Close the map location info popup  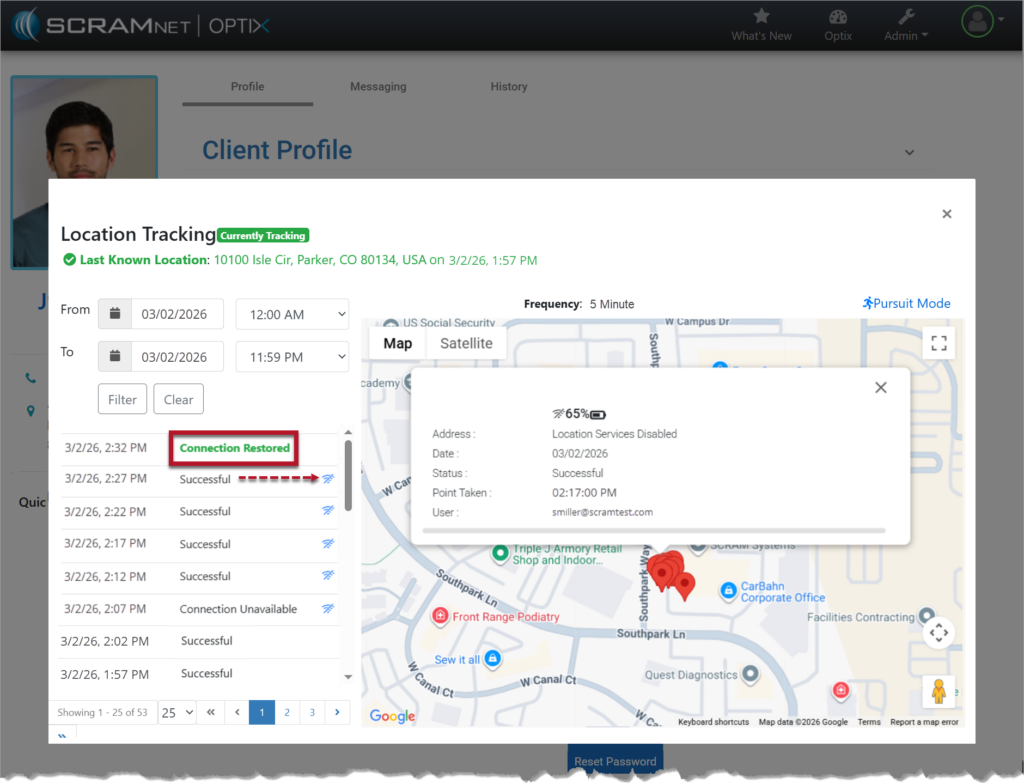[x=880, y=388]
